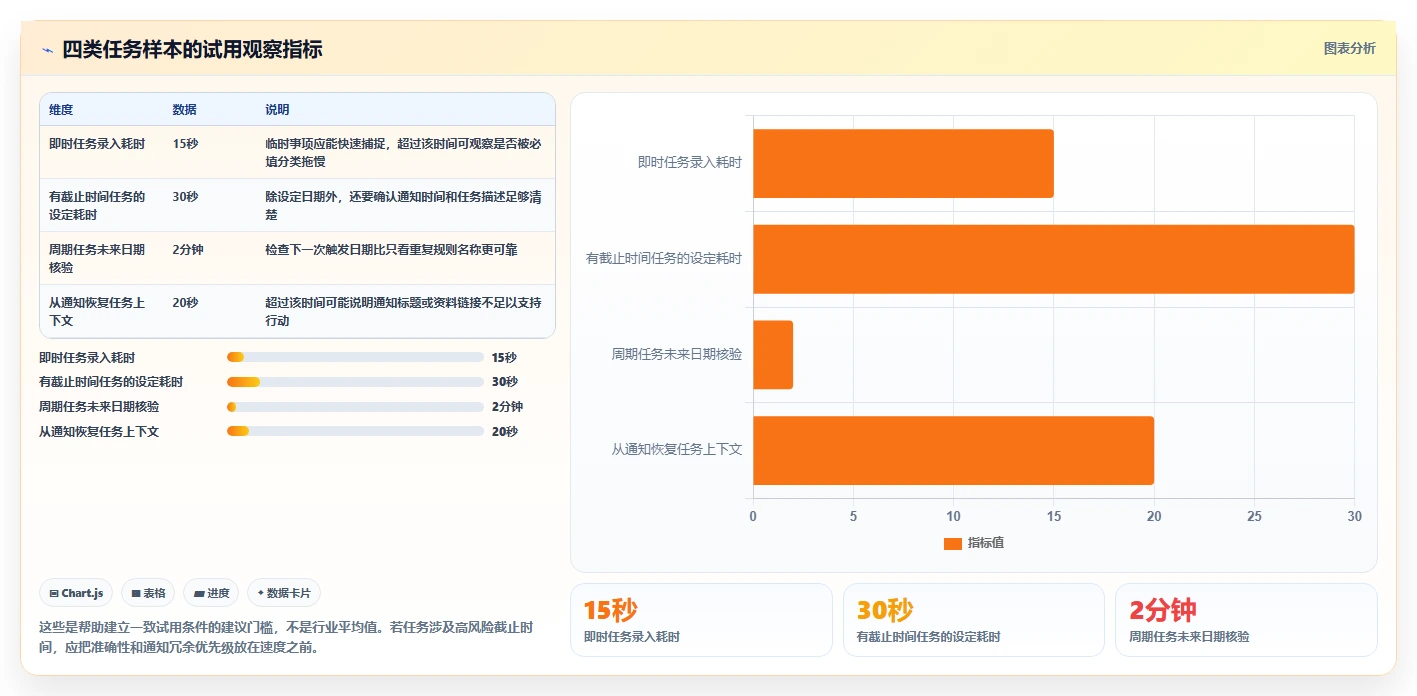
Task: Click the 2分钟 value in the table
Action: pos(188,250)
